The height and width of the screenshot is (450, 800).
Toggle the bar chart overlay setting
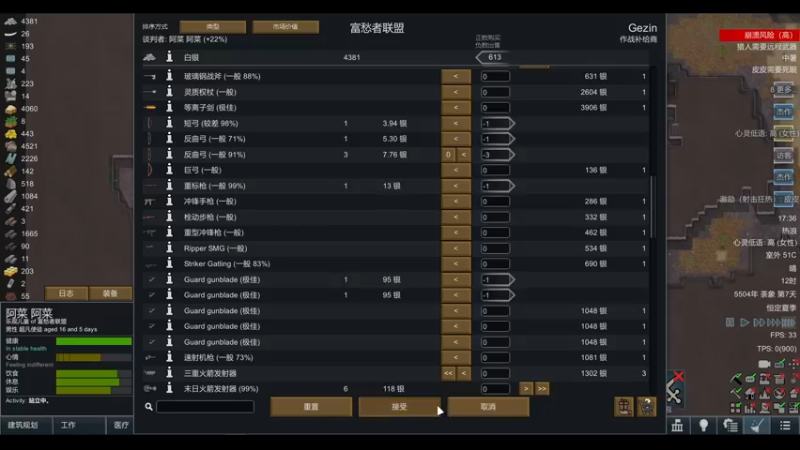[750, 407]
